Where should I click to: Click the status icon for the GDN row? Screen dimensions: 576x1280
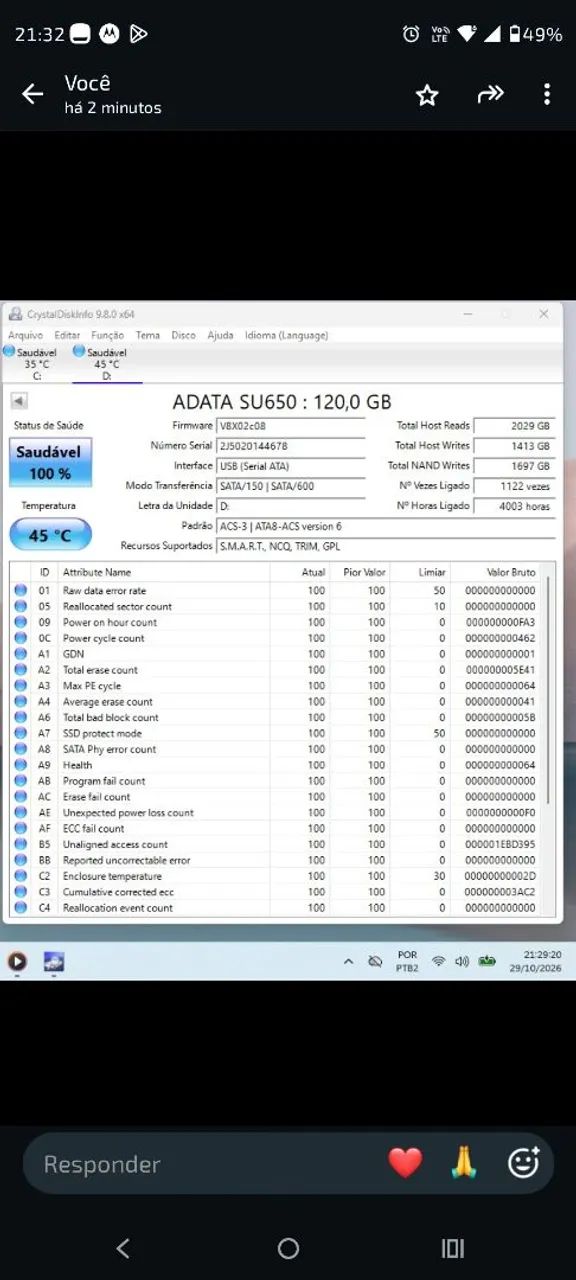(20, 654)
